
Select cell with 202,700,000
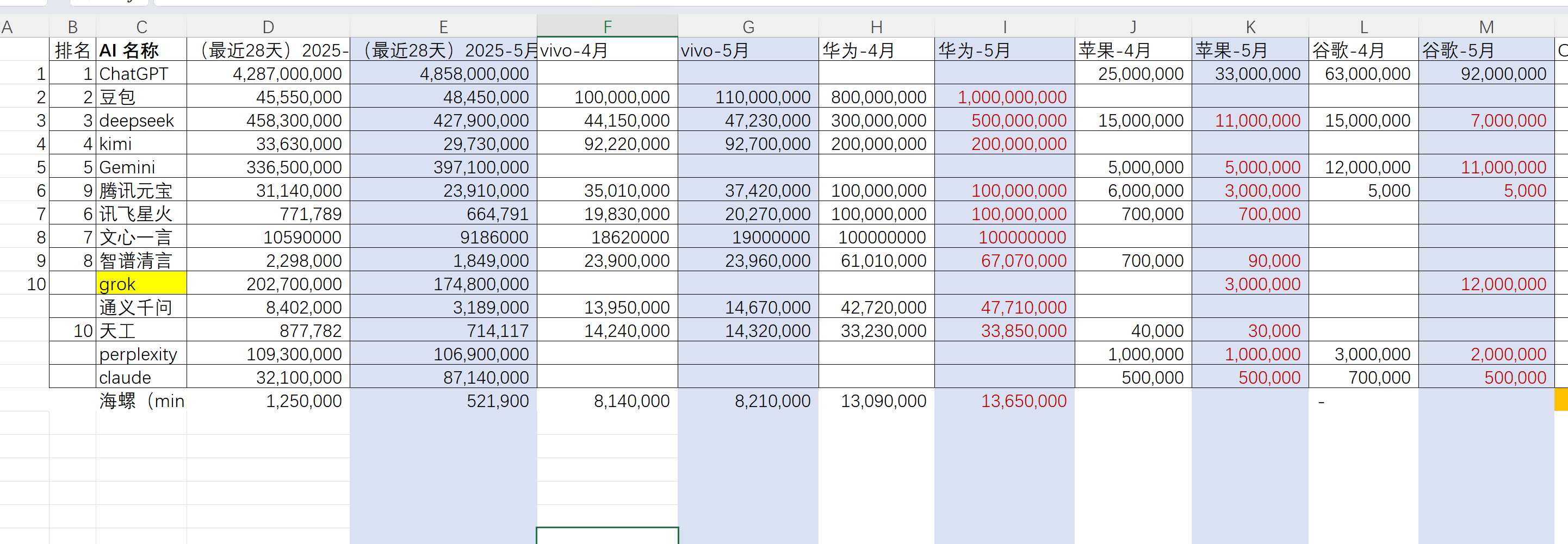268,284
